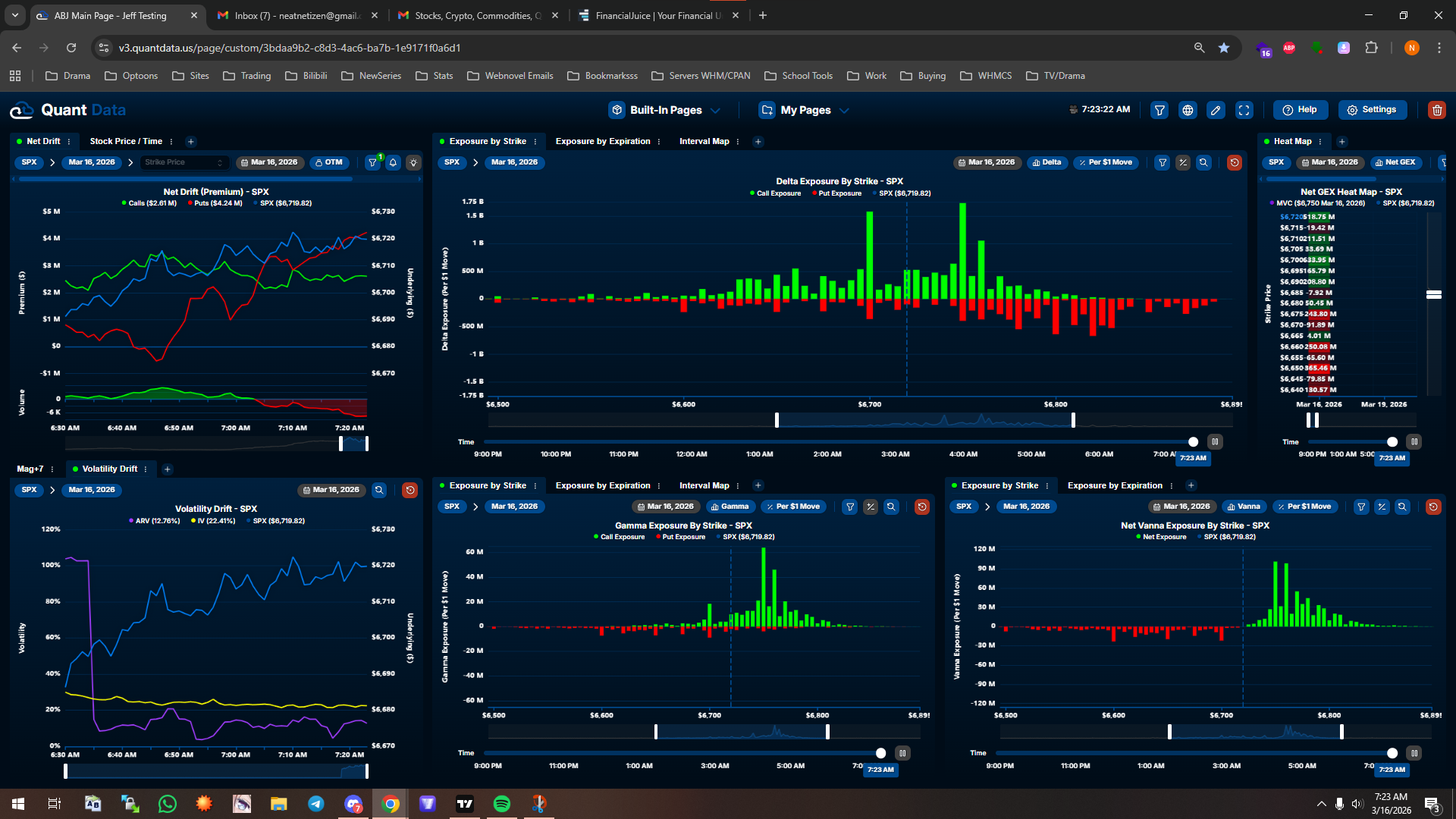
Task: Toggle the OTM filter in Net Drift
Action: pos(329,162)
